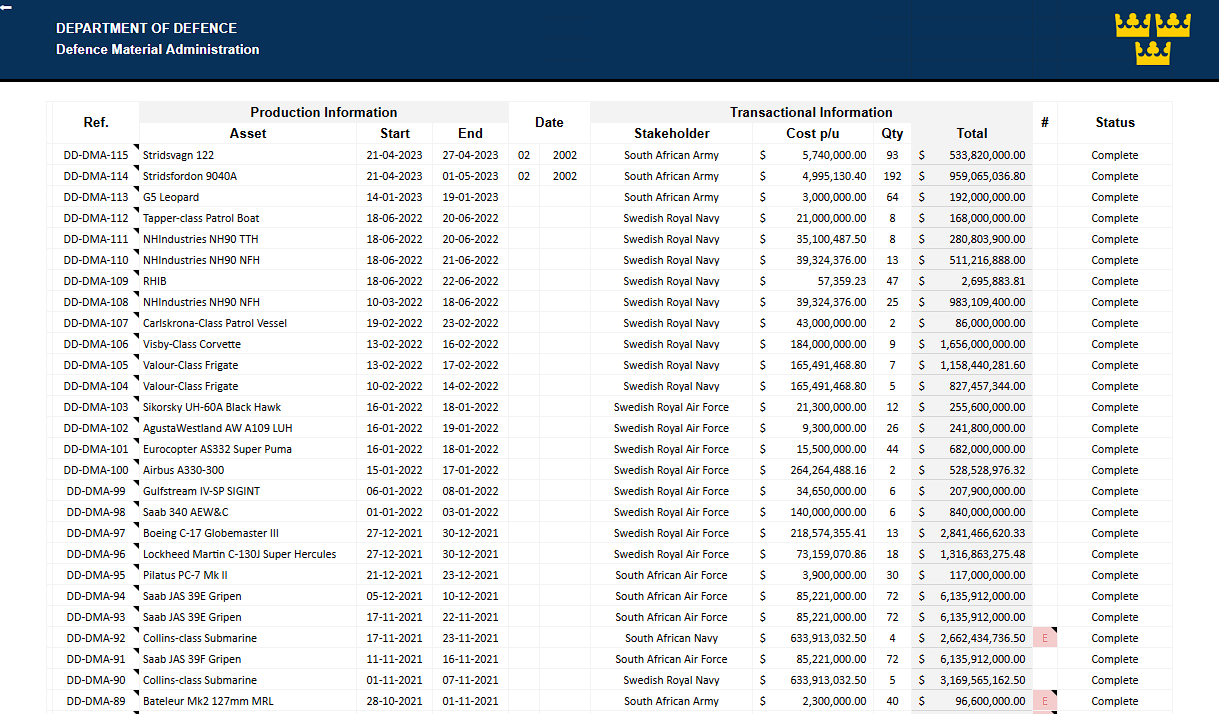Click the Gulfstream IV-SP SIGINT cell
Screen dimensions: 1219x714
pyautogui.click(x=248, y=491)
